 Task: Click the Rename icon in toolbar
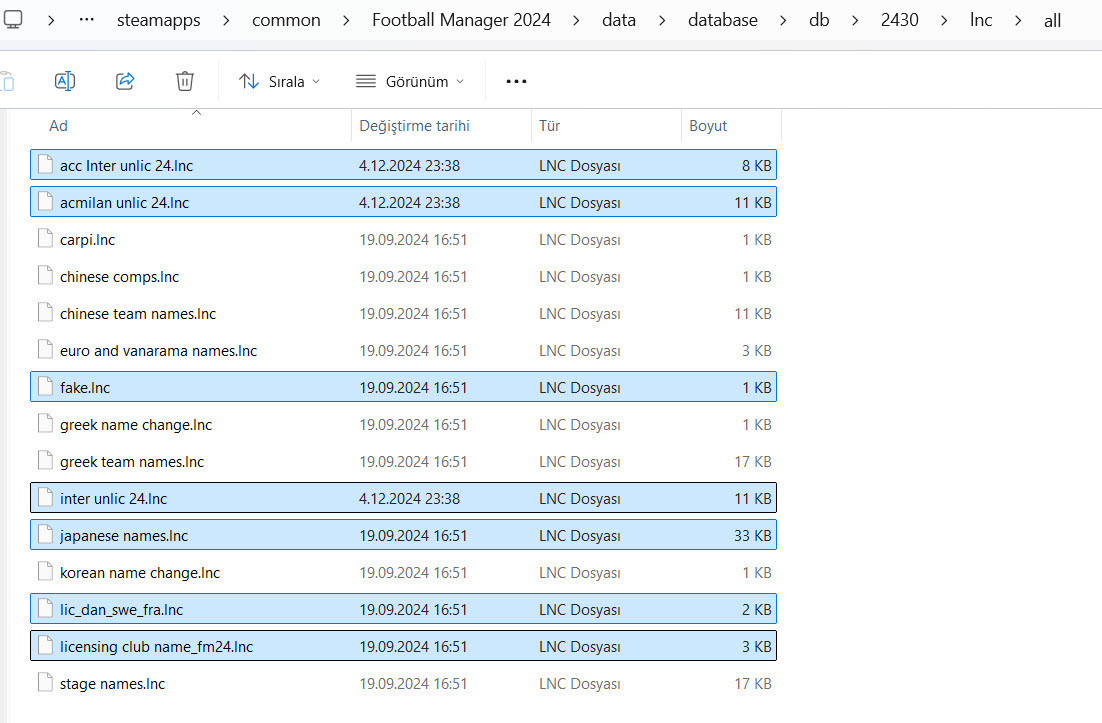tap(65, 81)
